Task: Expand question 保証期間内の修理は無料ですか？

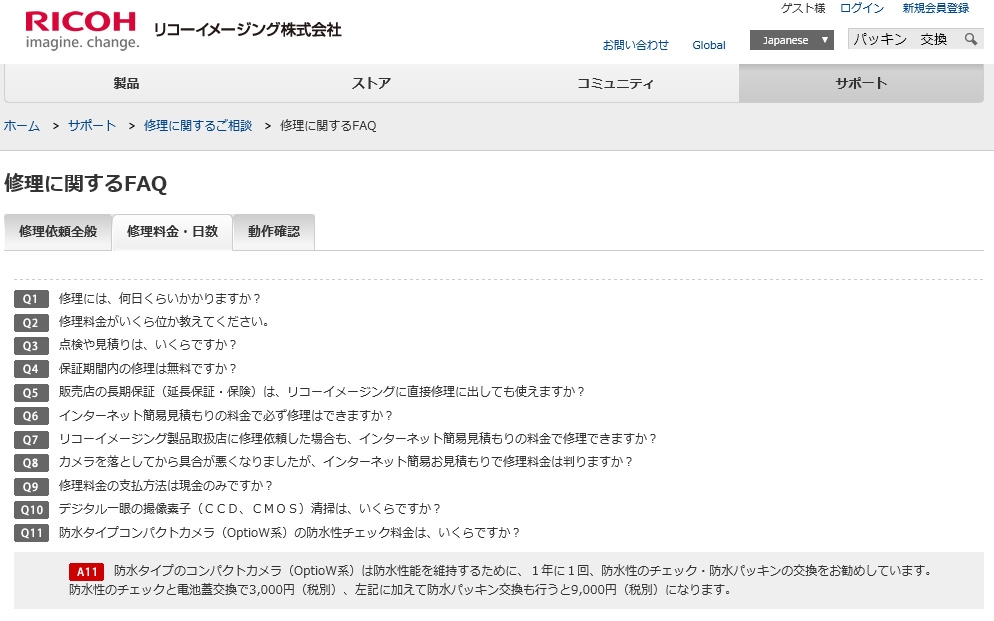Action: (x=148, y=368)
